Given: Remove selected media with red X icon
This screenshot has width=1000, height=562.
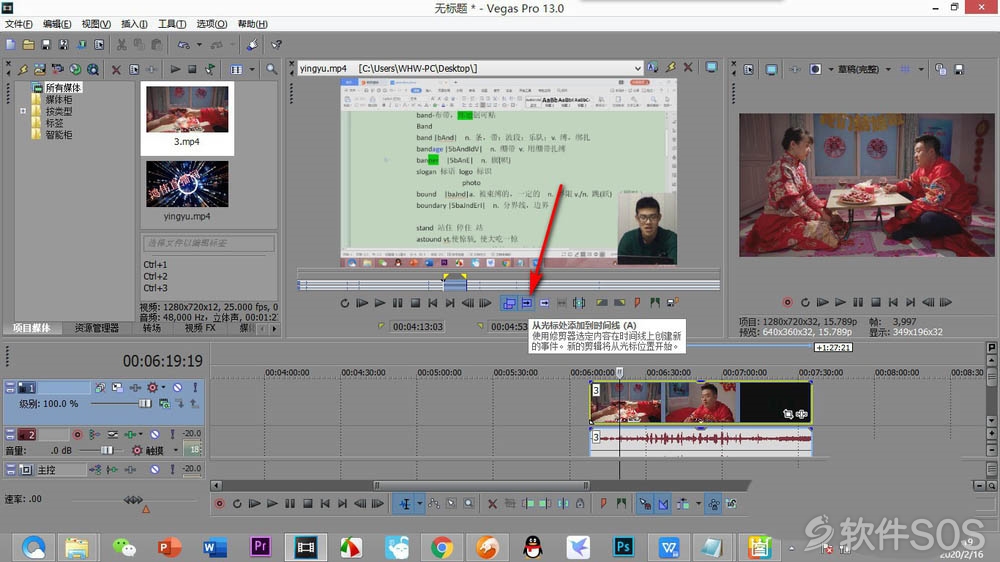Looking at the screenshot, I should (x=116, y=69).
